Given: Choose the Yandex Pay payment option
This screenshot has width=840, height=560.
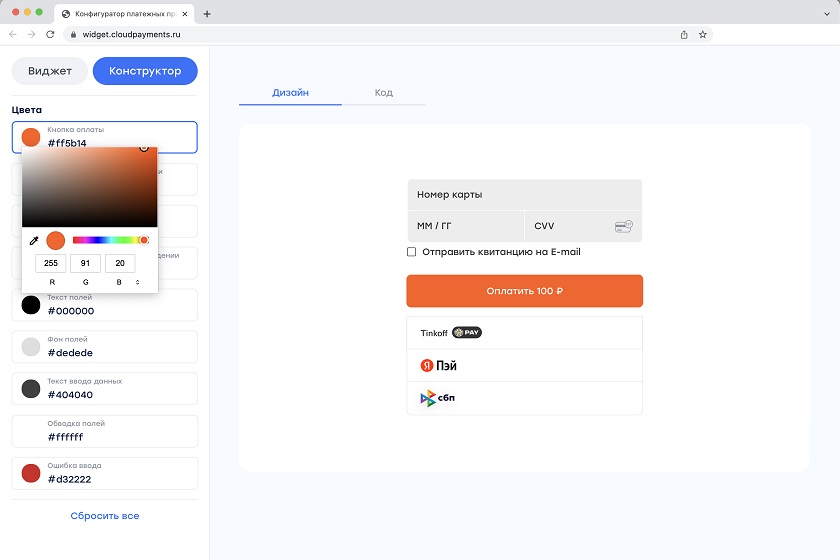Looking at the screenshot, I should (x=524, y=366).
